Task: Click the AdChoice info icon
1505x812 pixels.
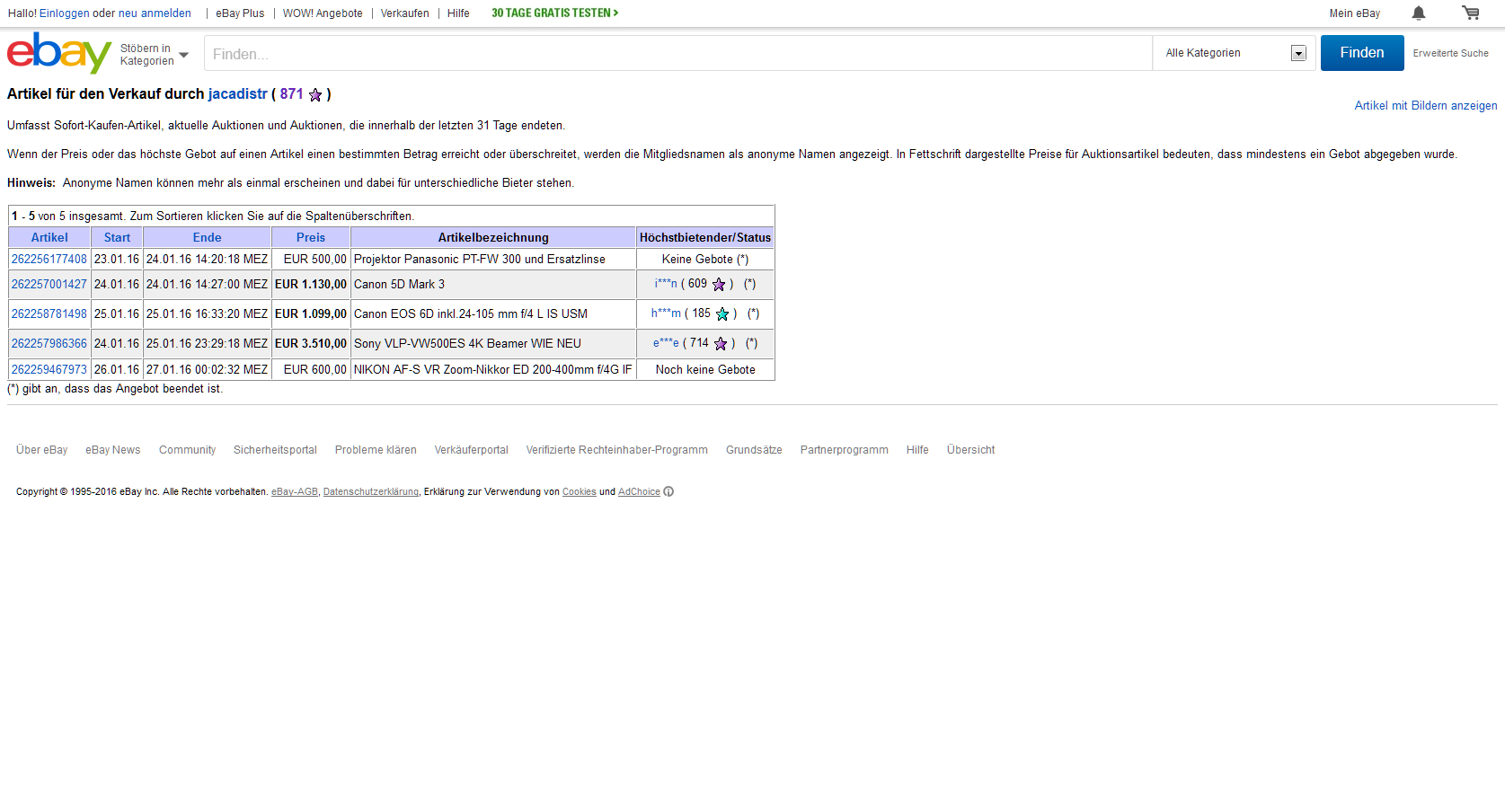Action: 668,491
